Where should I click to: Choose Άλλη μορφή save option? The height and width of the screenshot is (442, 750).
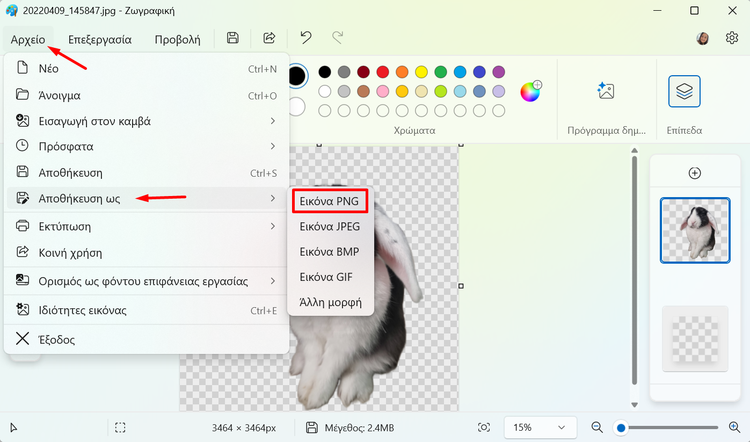tap(330, 302)
